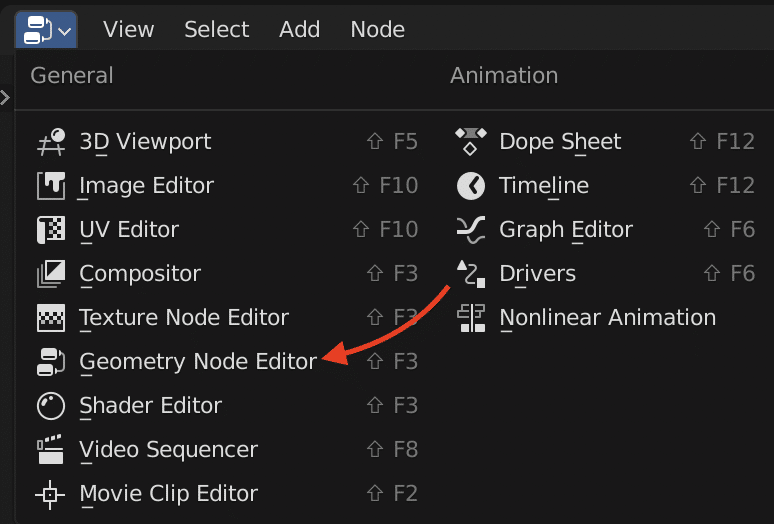The height and width of the screenshot is (524, 774).
Task: Select the UV Editor checker icon
Action: pos(51,229)
